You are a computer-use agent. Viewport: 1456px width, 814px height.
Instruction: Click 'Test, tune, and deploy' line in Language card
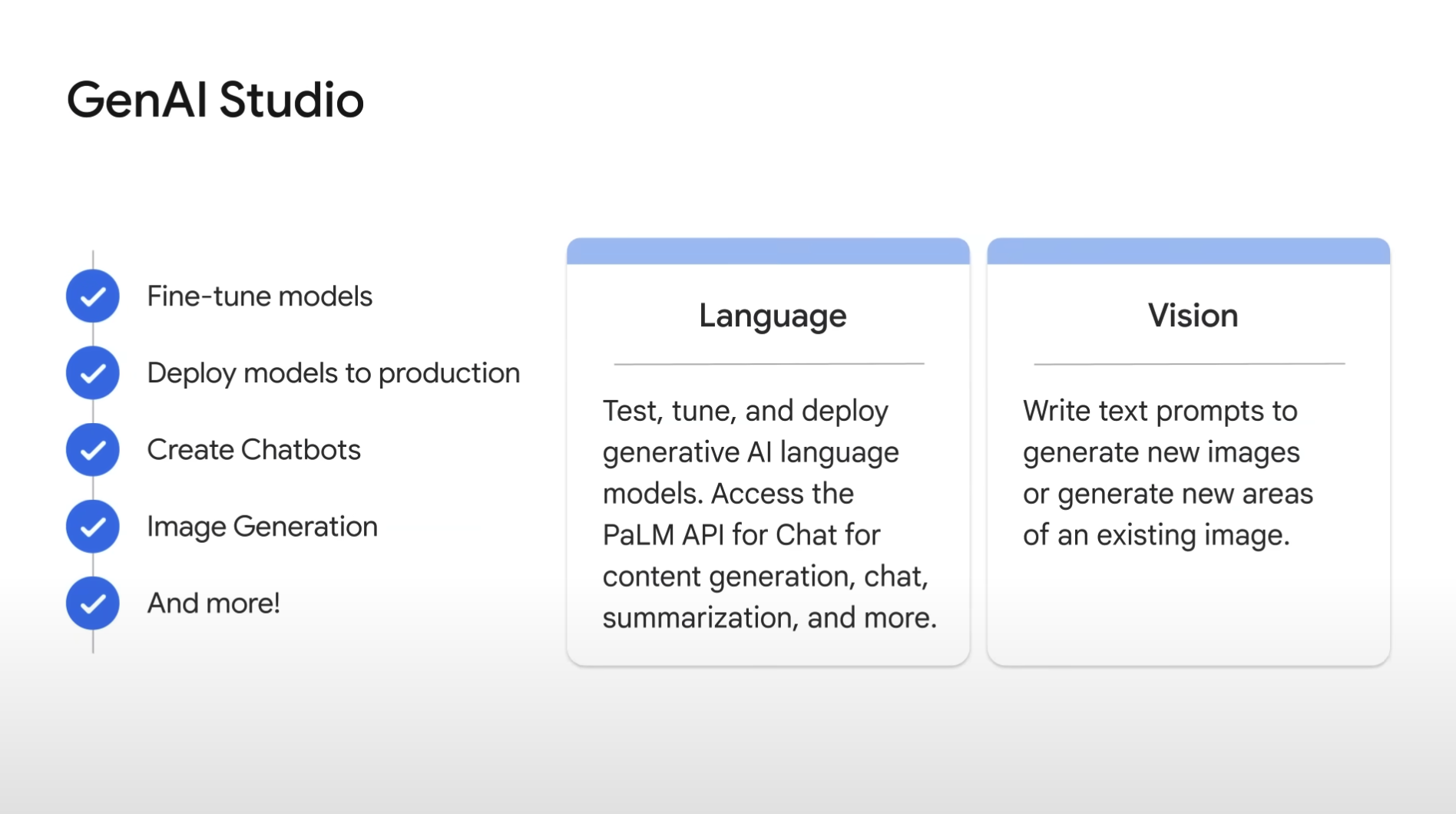(x=746, y=412)
